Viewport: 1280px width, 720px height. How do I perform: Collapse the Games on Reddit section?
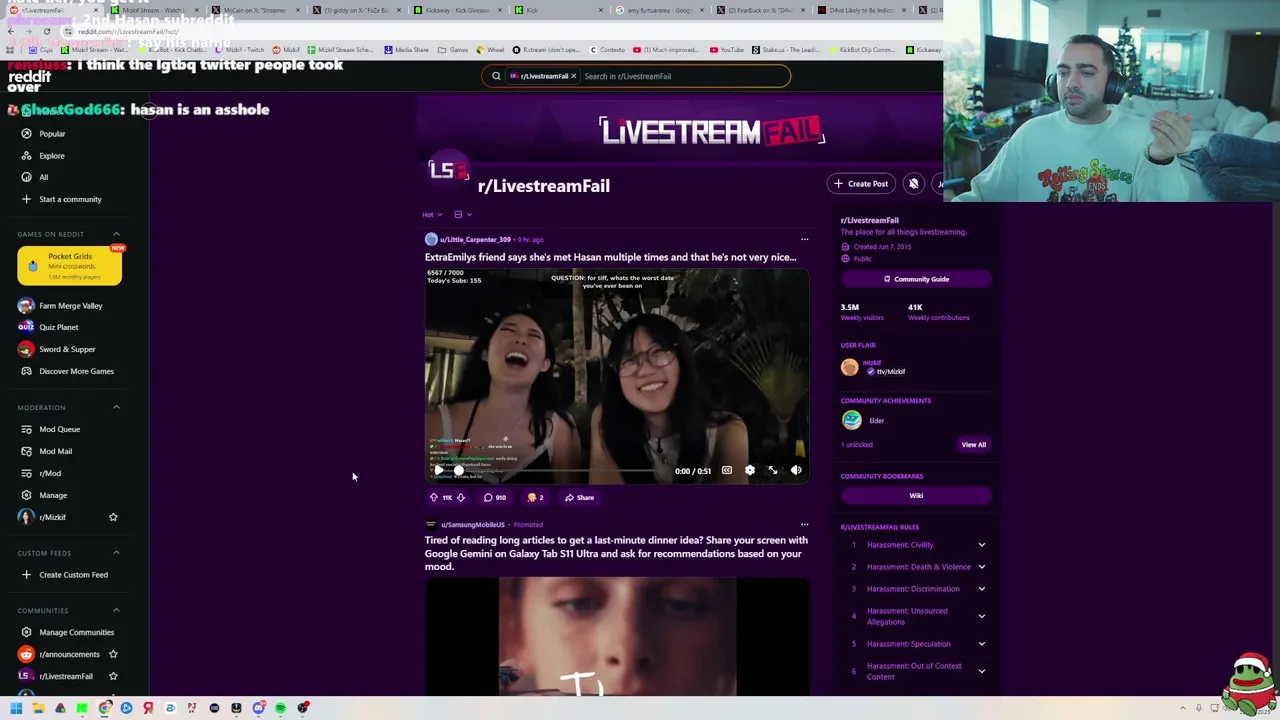pos(116,234)
